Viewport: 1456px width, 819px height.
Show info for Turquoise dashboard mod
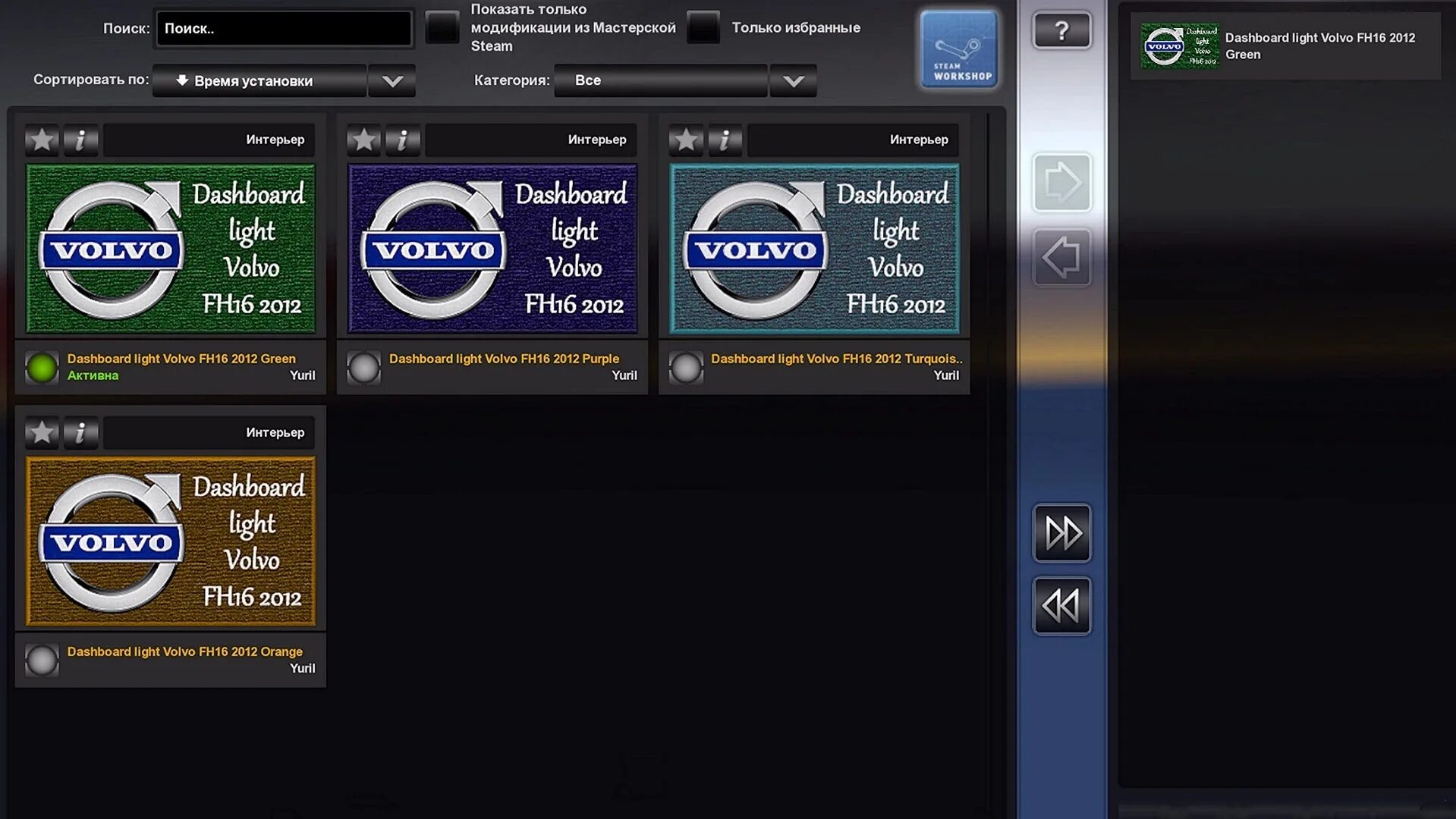click(725, 140)
